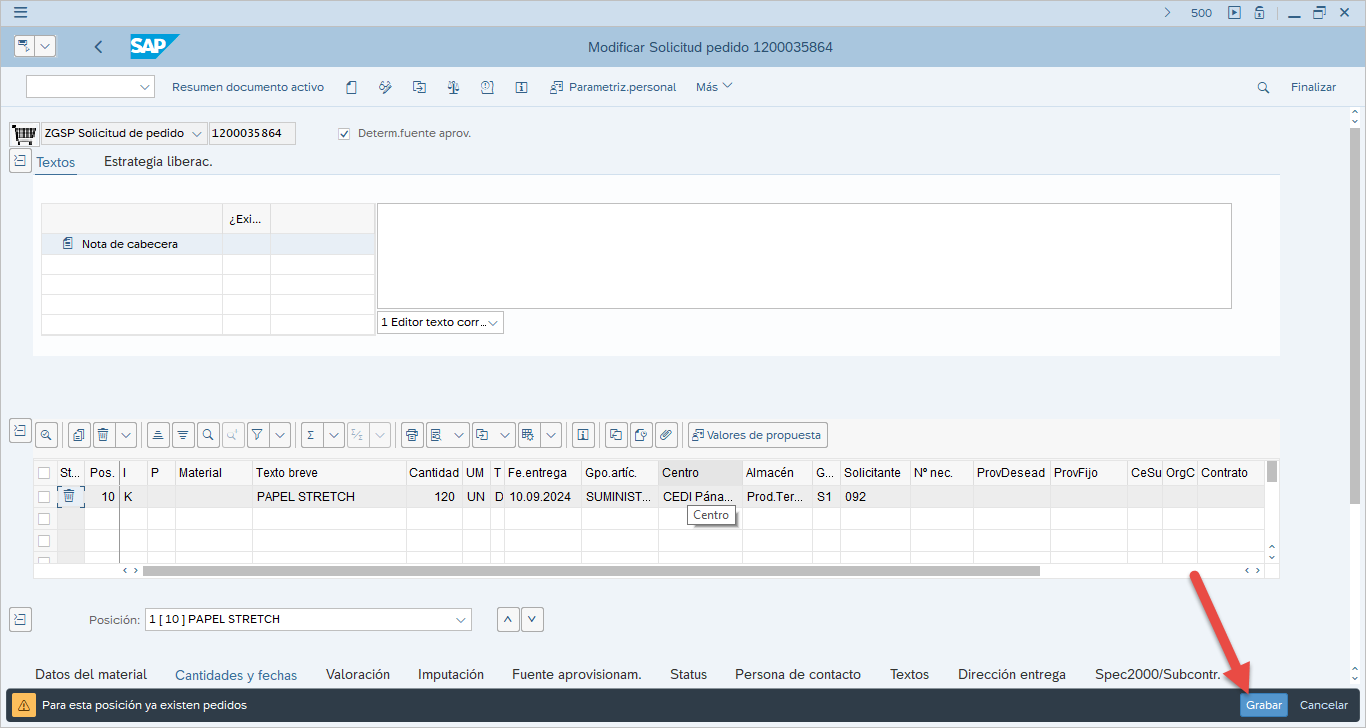Switch to the Estrategia liberac. tab
This screenshot has height=728, width=1366.
(158, 162)
